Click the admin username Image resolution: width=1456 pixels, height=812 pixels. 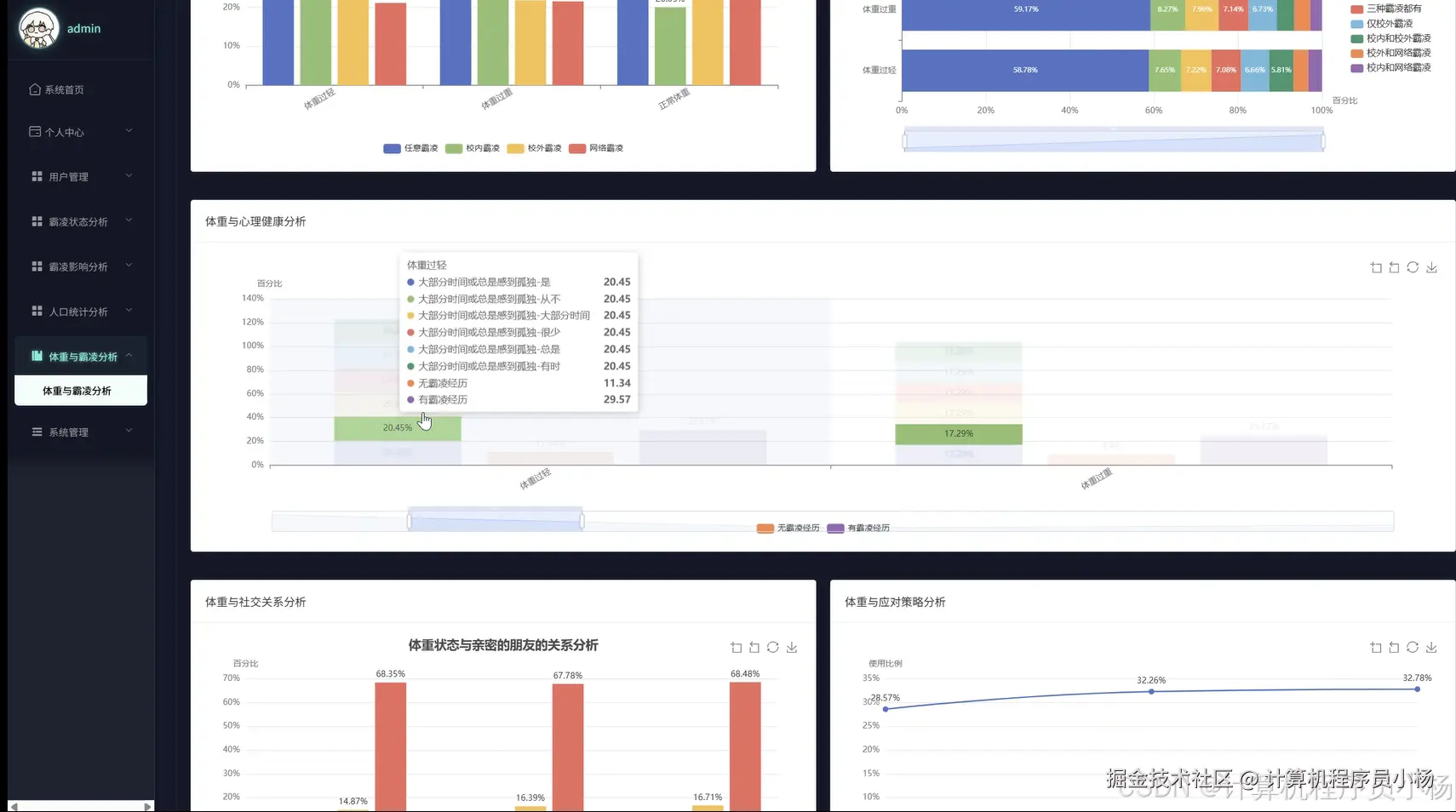click(83, 29)
